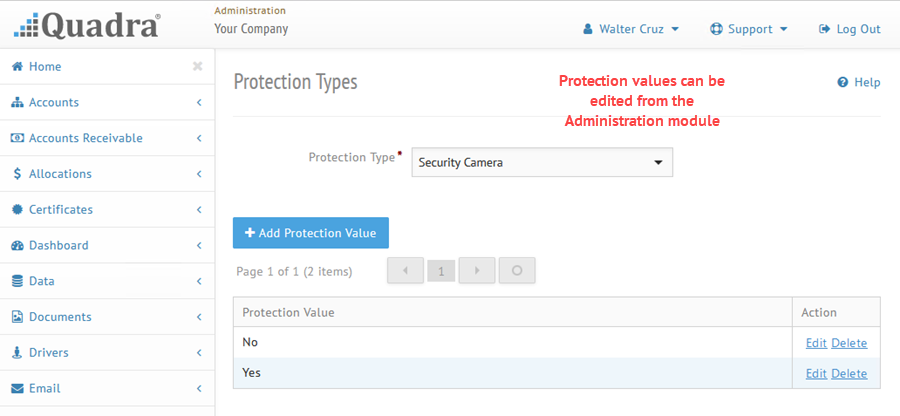Click the next page arrow button
The width and height of the screenshot is (900, 416).
point(477,271)
